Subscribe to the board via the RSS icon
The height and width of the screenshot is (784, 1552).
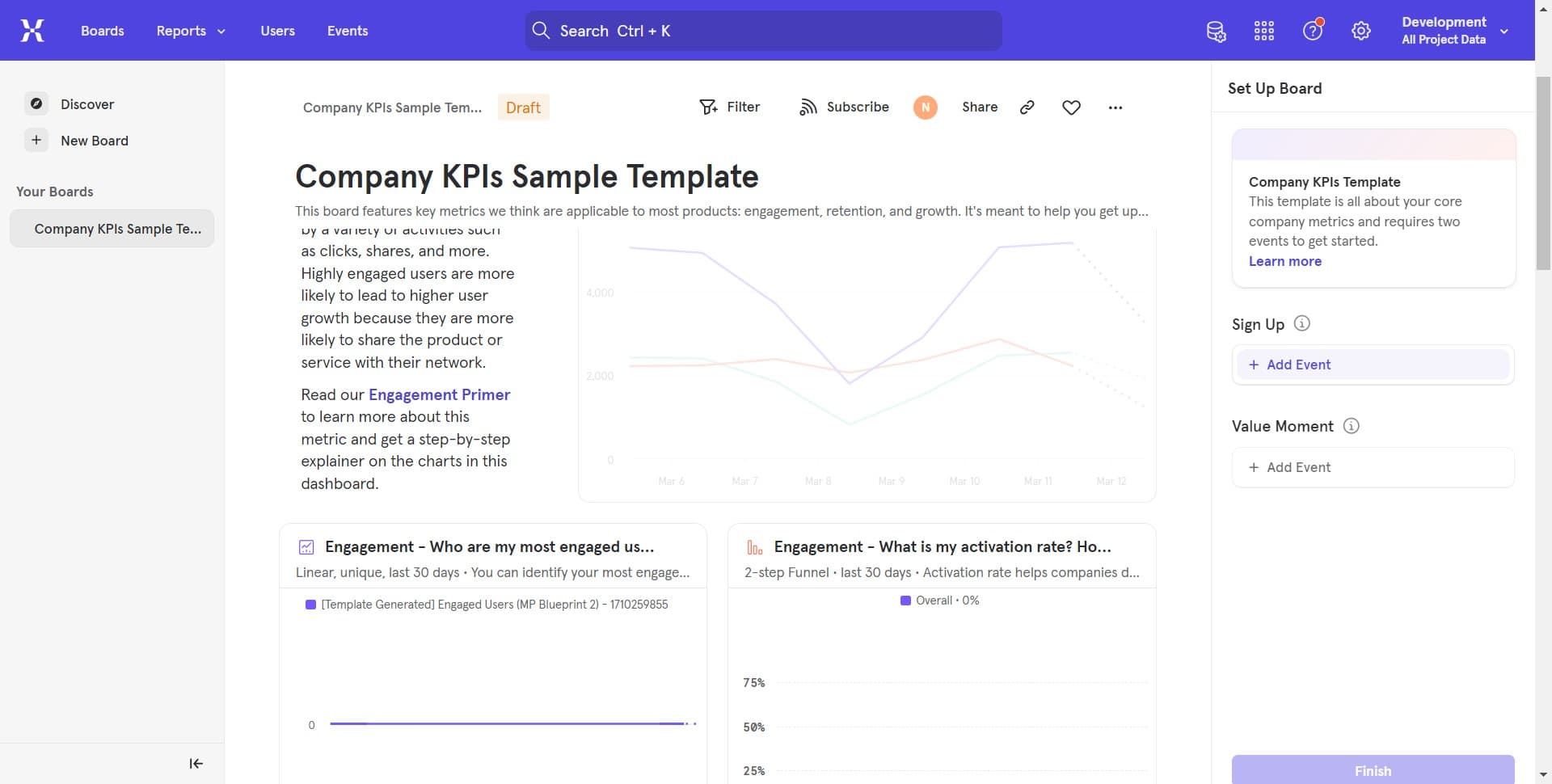tap(810, 107)
